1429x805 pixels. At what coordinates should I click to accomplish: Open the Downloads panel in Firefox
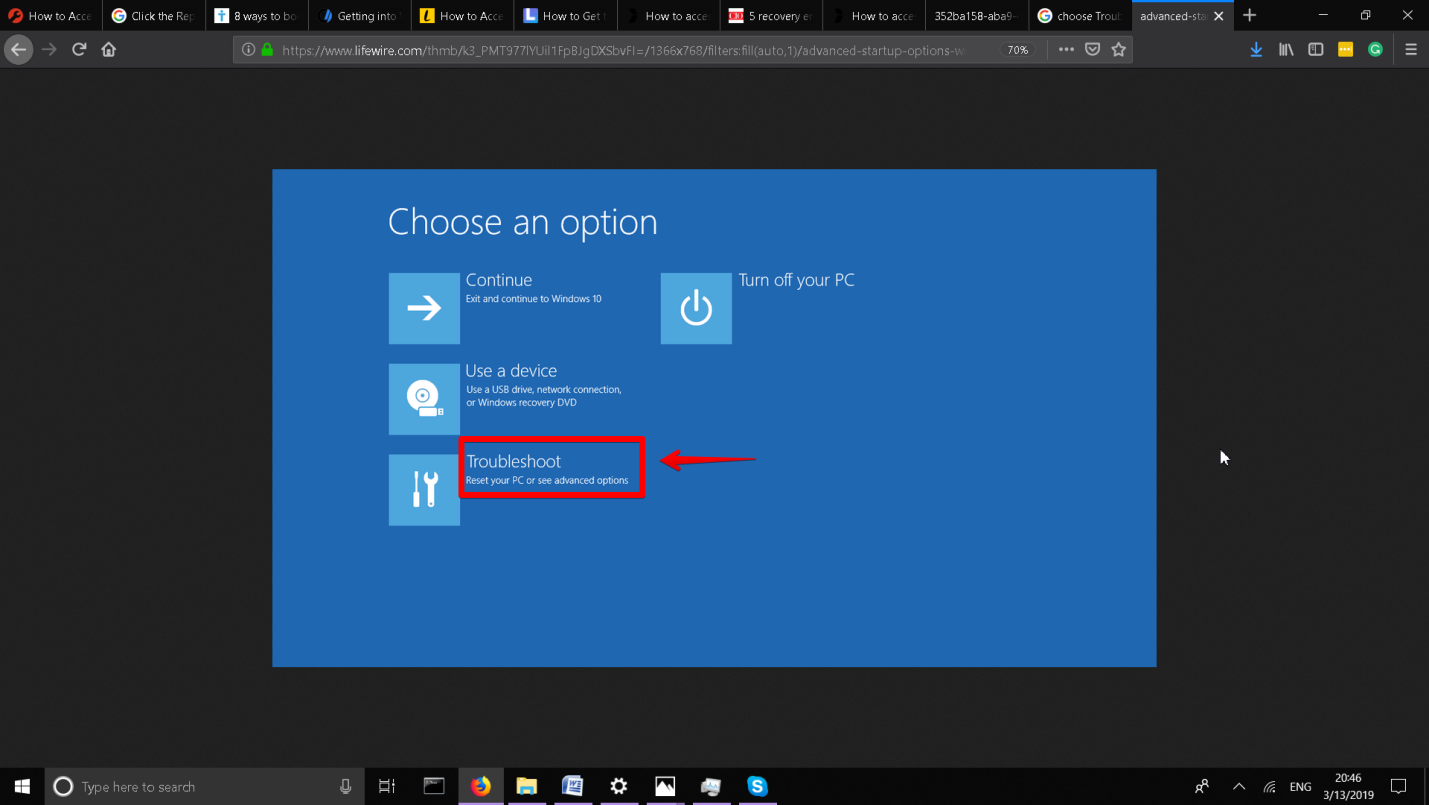point(1256,49)
